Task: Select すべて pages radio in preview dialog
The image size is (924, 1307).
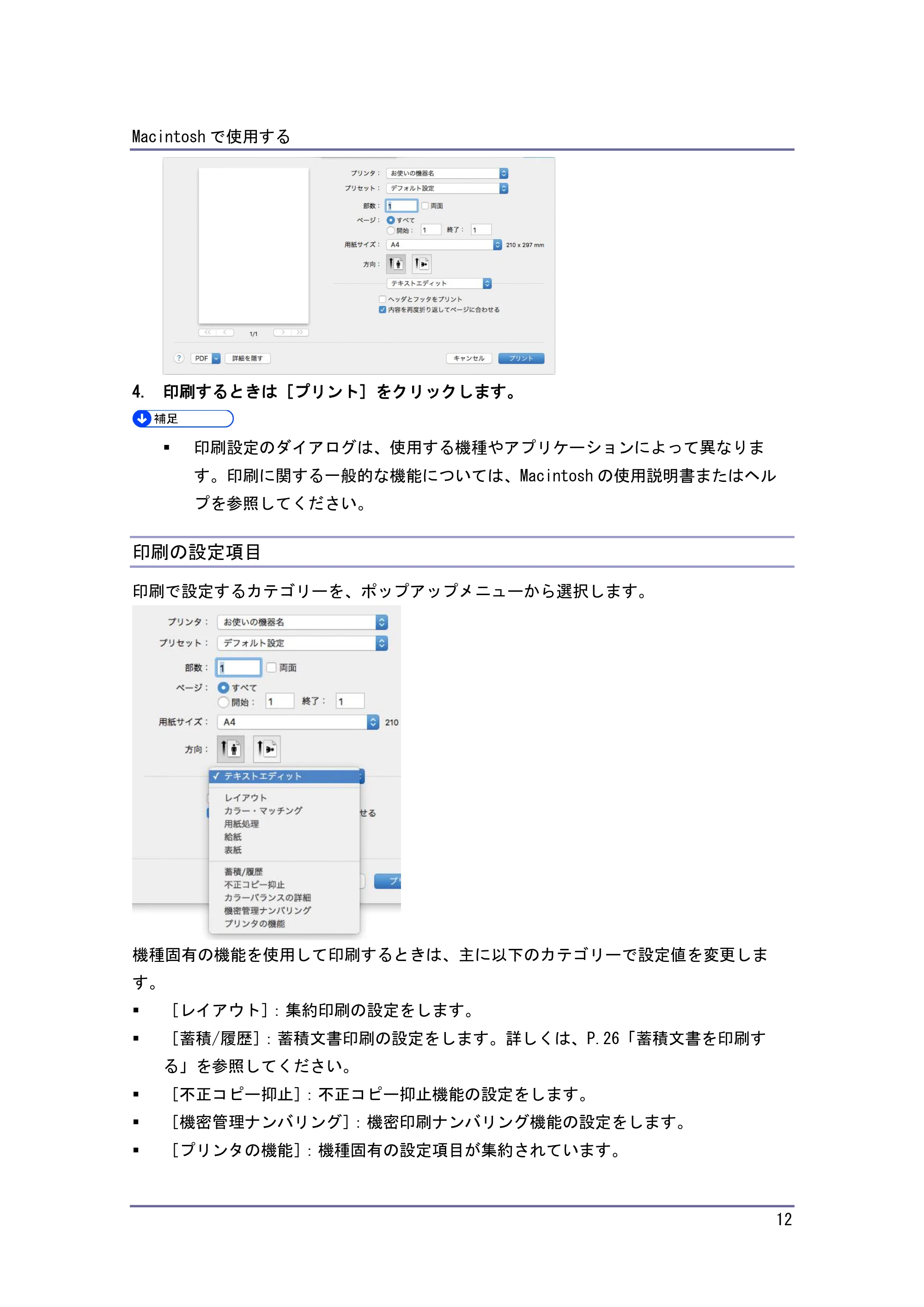Action: 390,220
